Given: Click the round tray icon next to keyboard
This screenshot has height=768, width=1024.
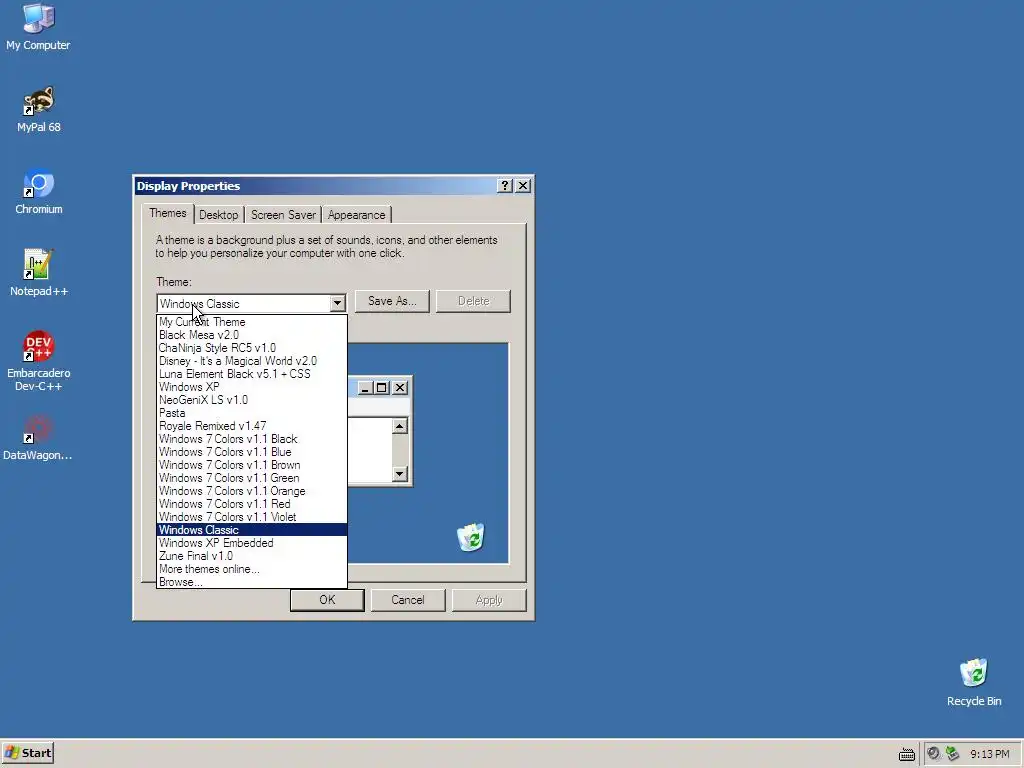Looking at the screenshot, I should [x=933, y=754].
